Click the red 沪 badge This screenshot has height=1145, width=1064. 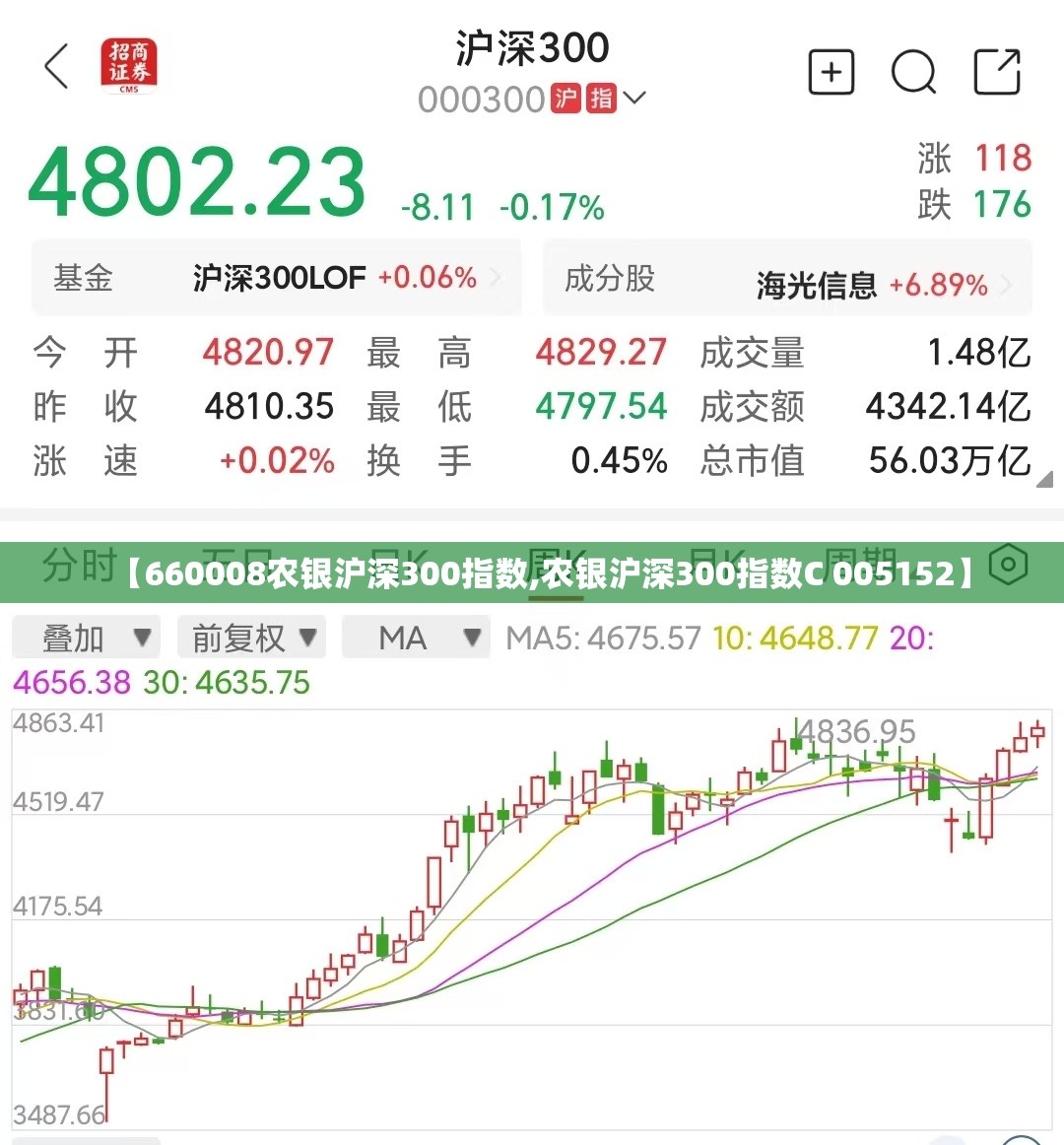(565, 99)
